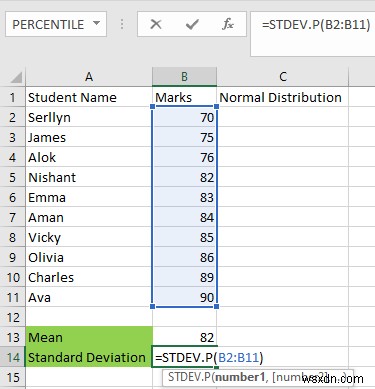375x389 pixels.
Task: Click empty cell C2 beside Serllyn
Action: pyautogui.click(x=283, y=117)
